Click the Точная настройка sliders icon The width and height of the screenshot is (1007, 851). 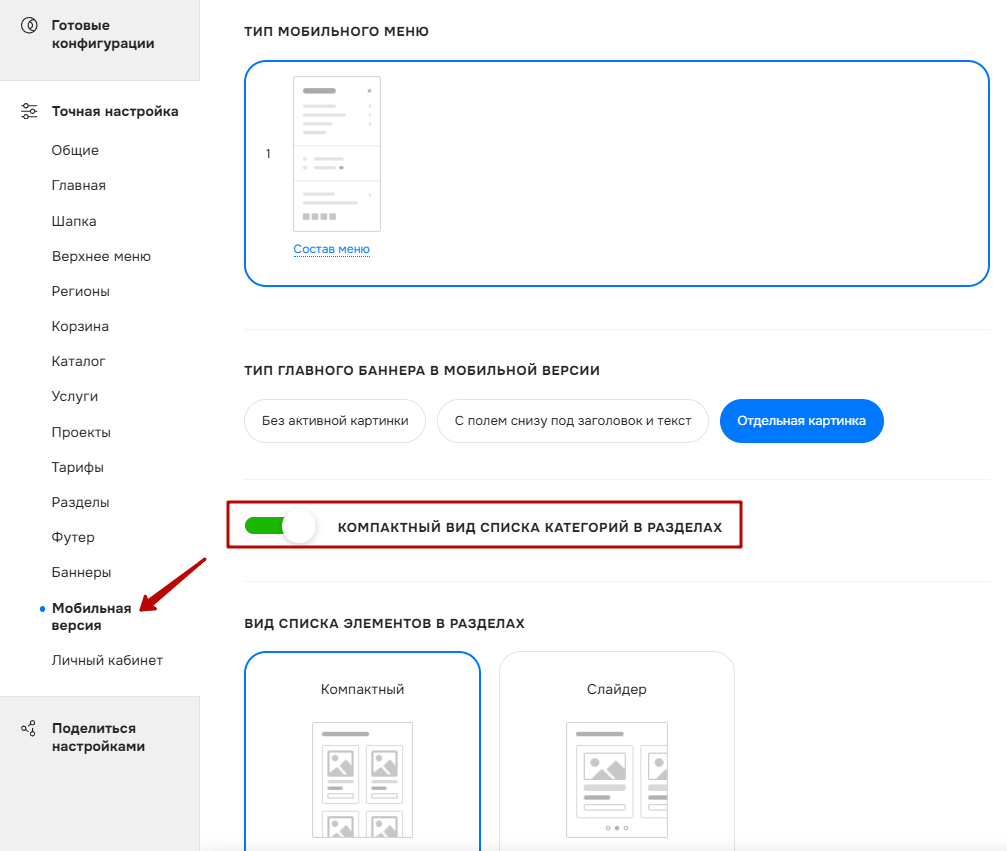(29, 111)
